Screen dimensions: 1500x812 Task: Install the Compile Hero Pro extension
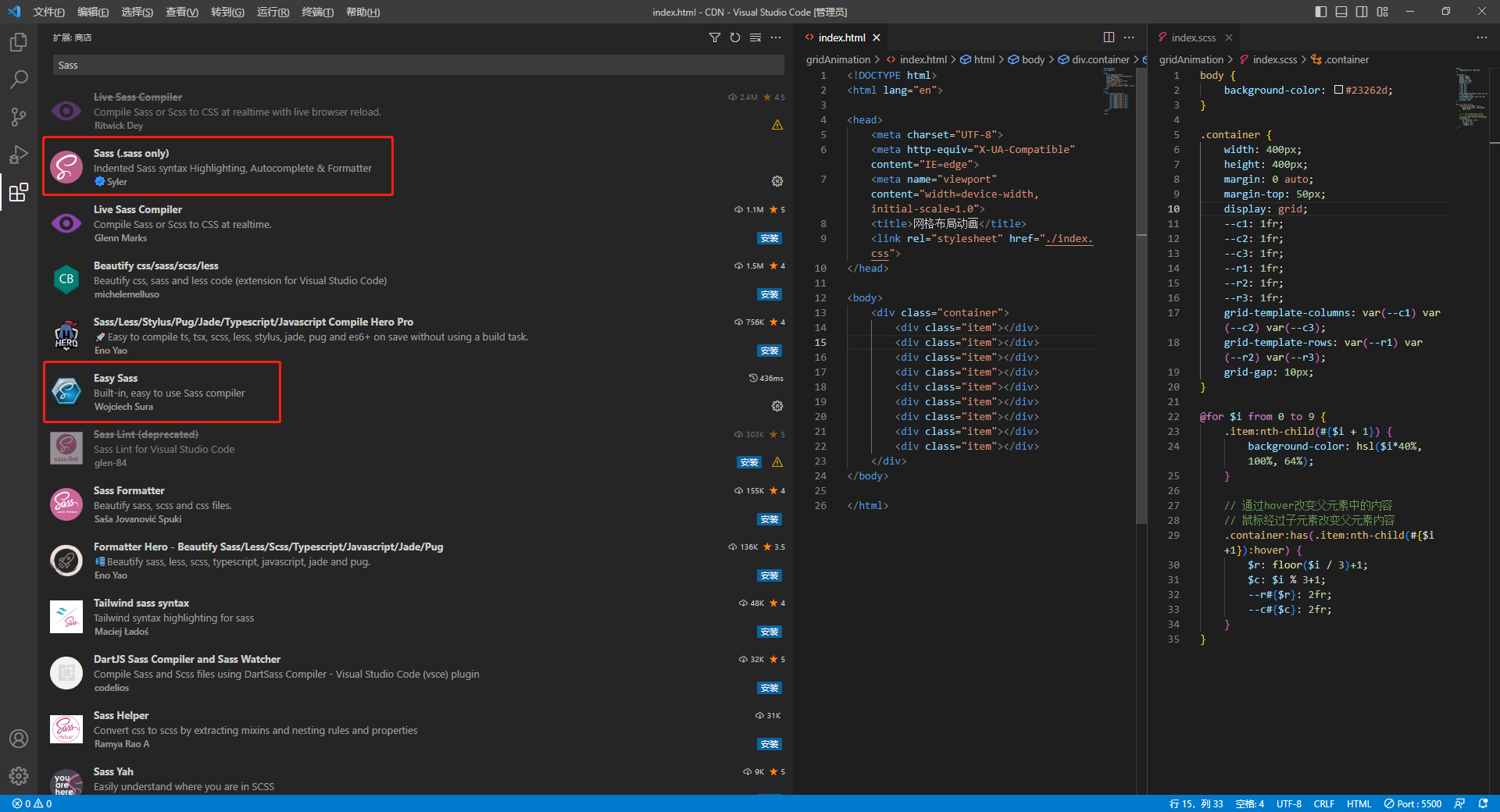point(770,351)
